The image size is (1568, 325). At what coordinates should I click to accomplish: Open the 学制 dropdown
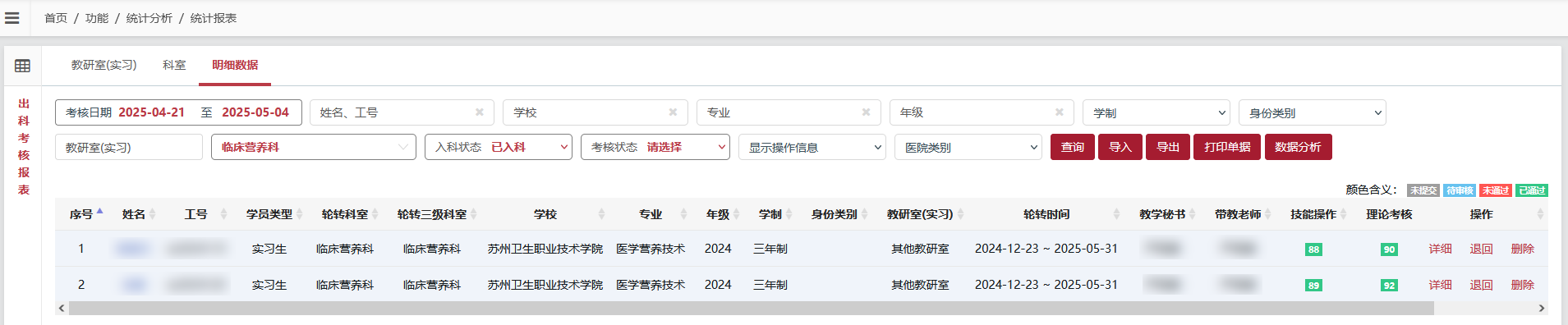1156,112
